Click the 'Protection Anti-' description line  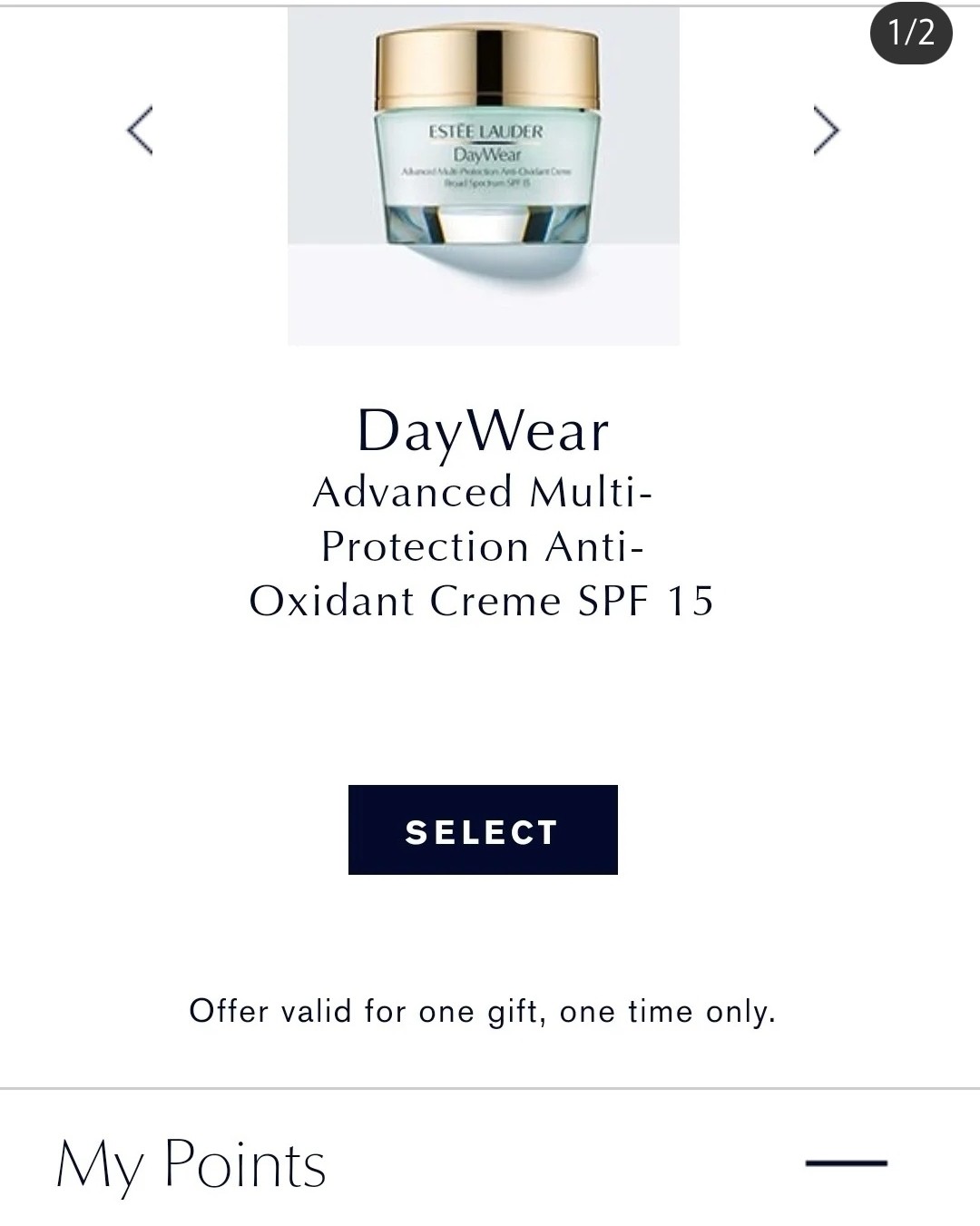point(483,546)
